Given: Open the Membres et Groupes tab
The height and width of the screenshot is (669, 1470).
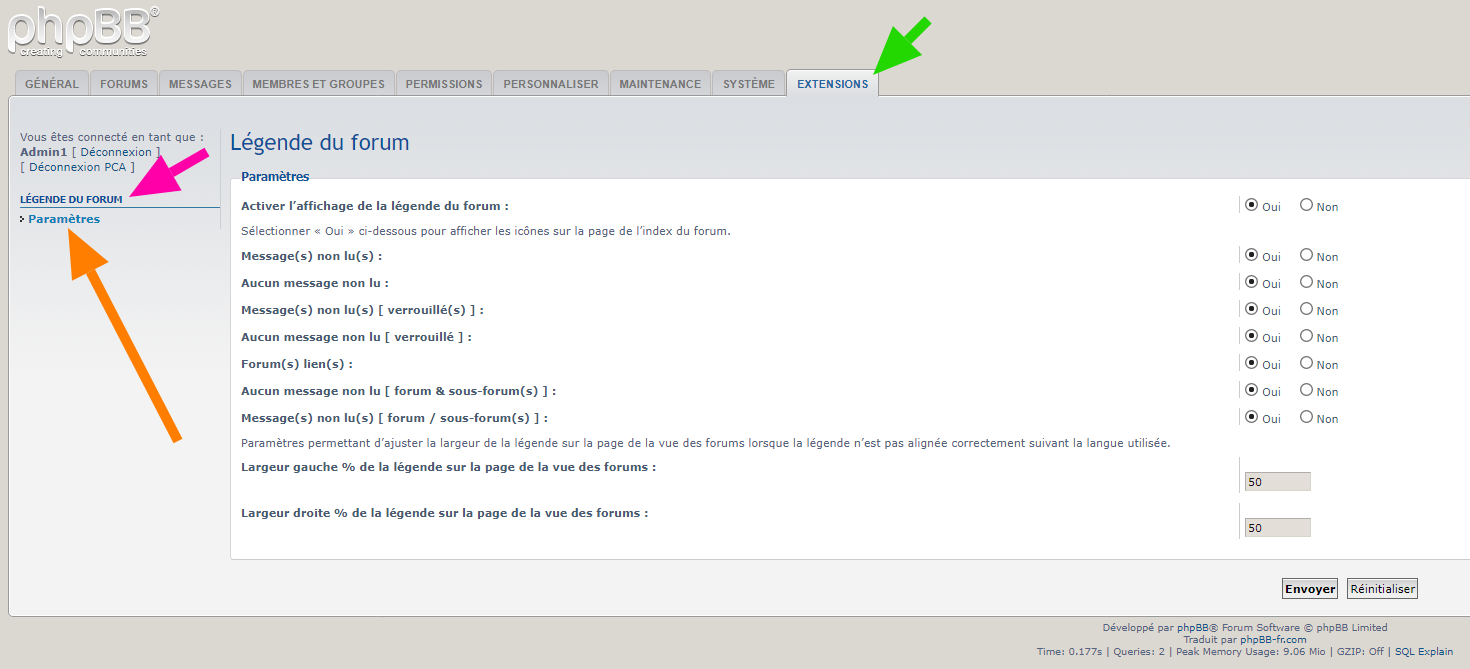Looking at the screenshot, I should click(318, 84).
